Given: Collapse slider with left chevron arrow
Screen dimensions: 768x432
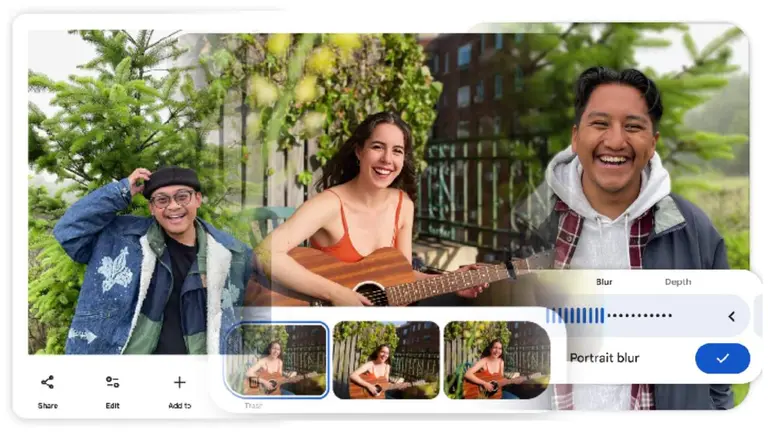Looking at the screenshot, I should click(x=731, y=316).
